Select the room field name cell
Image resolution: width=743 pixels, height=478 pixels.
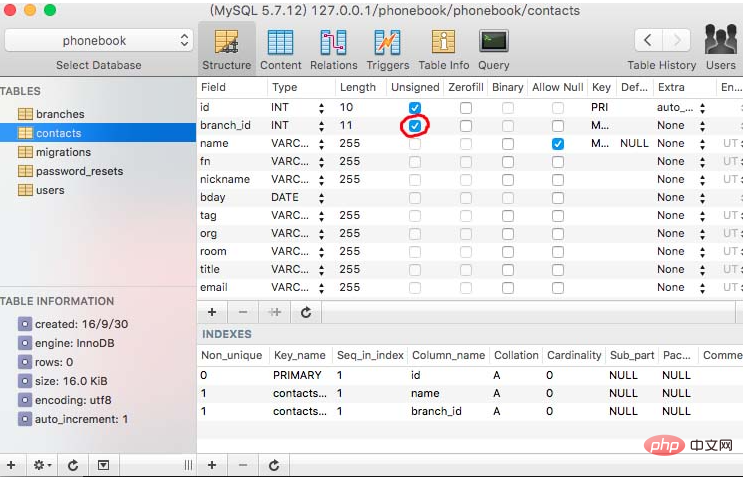click(x=213, y=252)
